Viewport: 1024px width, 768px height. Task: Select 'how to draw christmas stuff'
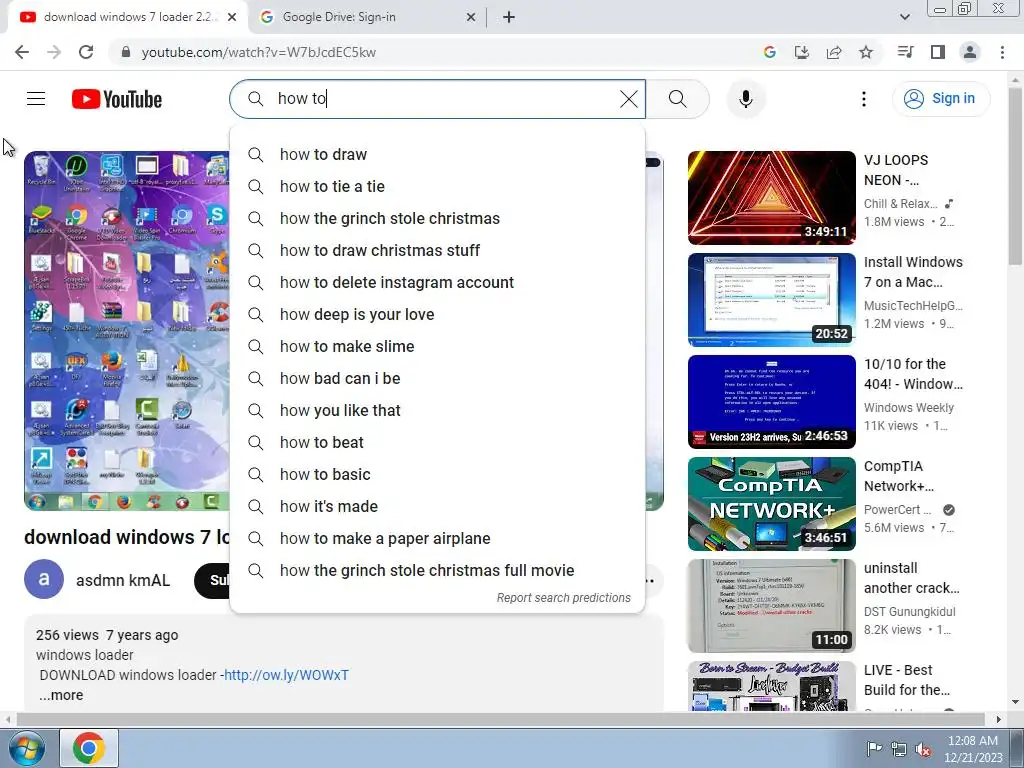pyautogui.click(x=438, y=250)
